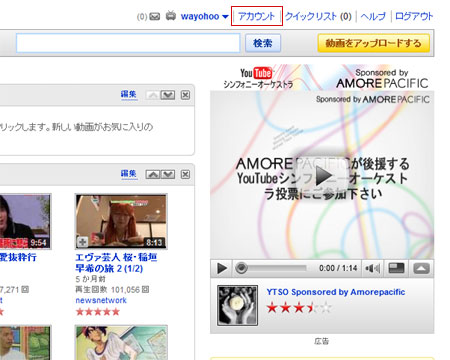Move first module down with arrow icon
Screen dimensions: 450x360
tap(168, 95)
